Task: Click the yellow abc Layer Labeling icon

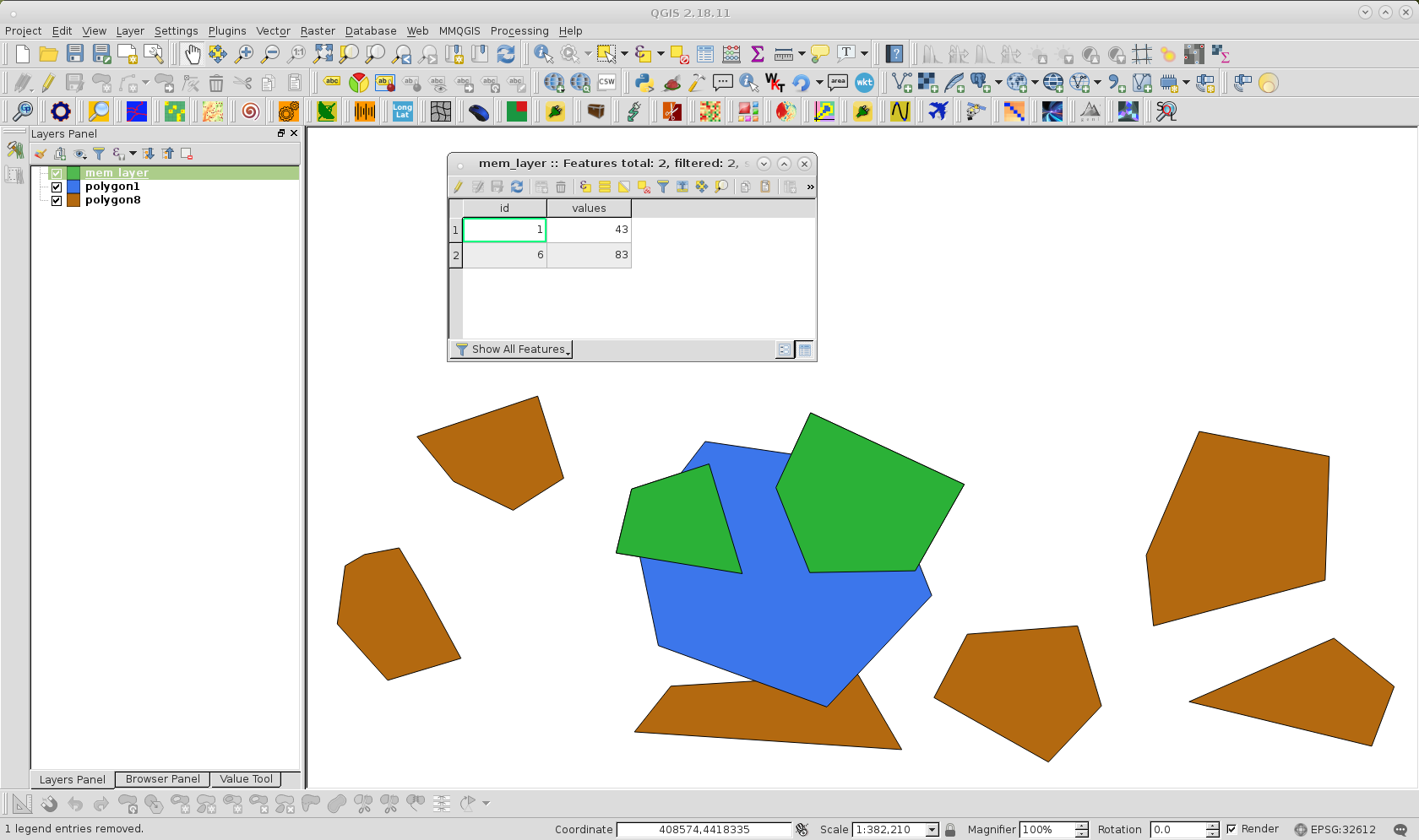Action: click(332, 83)
